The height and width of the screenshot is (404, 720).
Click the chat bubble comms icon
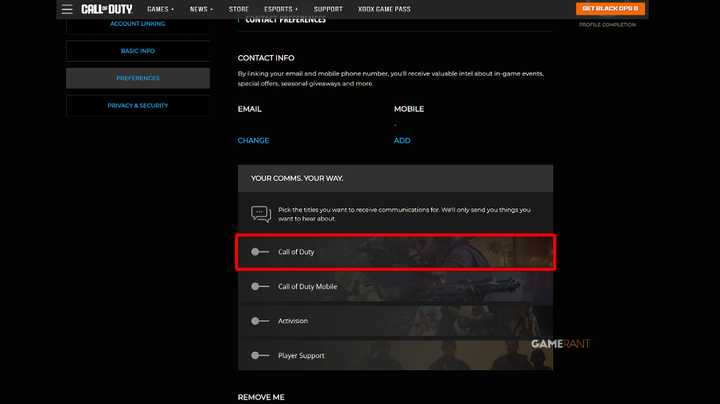[x=260, y=213]
